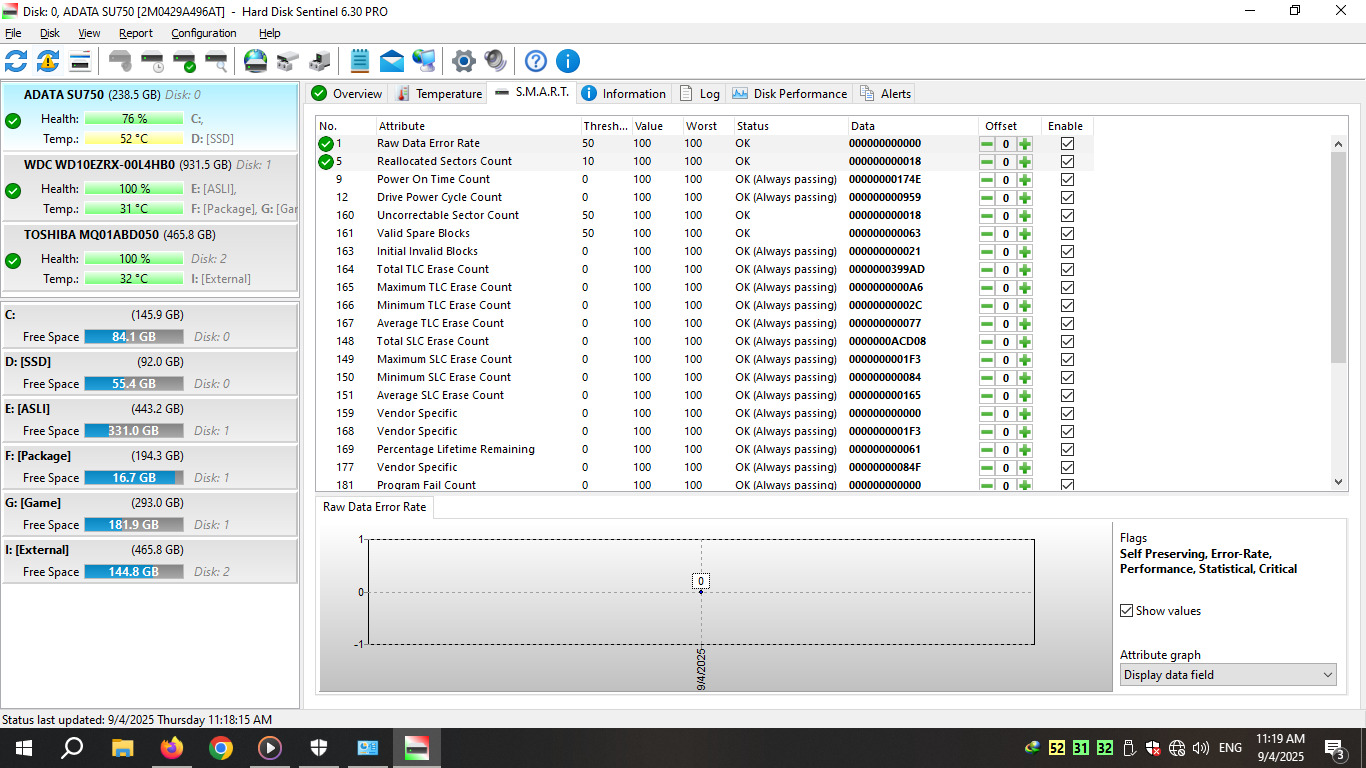Sort by the Data column header
The height and width of the screenshot is (768, 1366).
tap(913, 126)
